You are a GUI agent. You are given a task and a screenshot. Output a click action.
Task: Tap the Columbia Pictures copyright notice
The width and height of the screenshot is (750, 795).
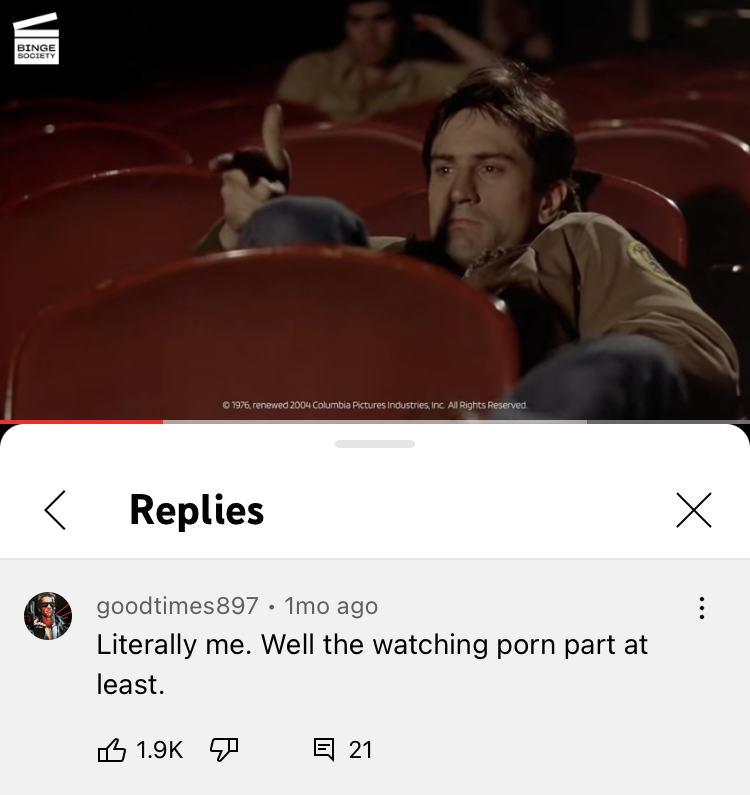(375, 405)
